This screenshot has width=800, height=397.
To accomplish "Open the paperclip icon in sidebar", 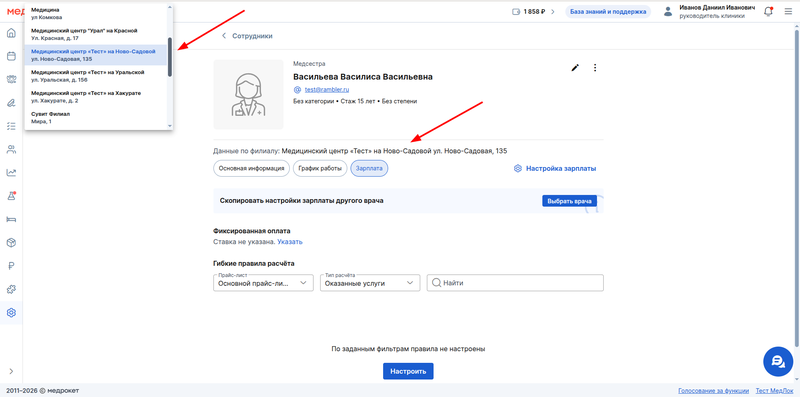I will [x=11, y=103].
